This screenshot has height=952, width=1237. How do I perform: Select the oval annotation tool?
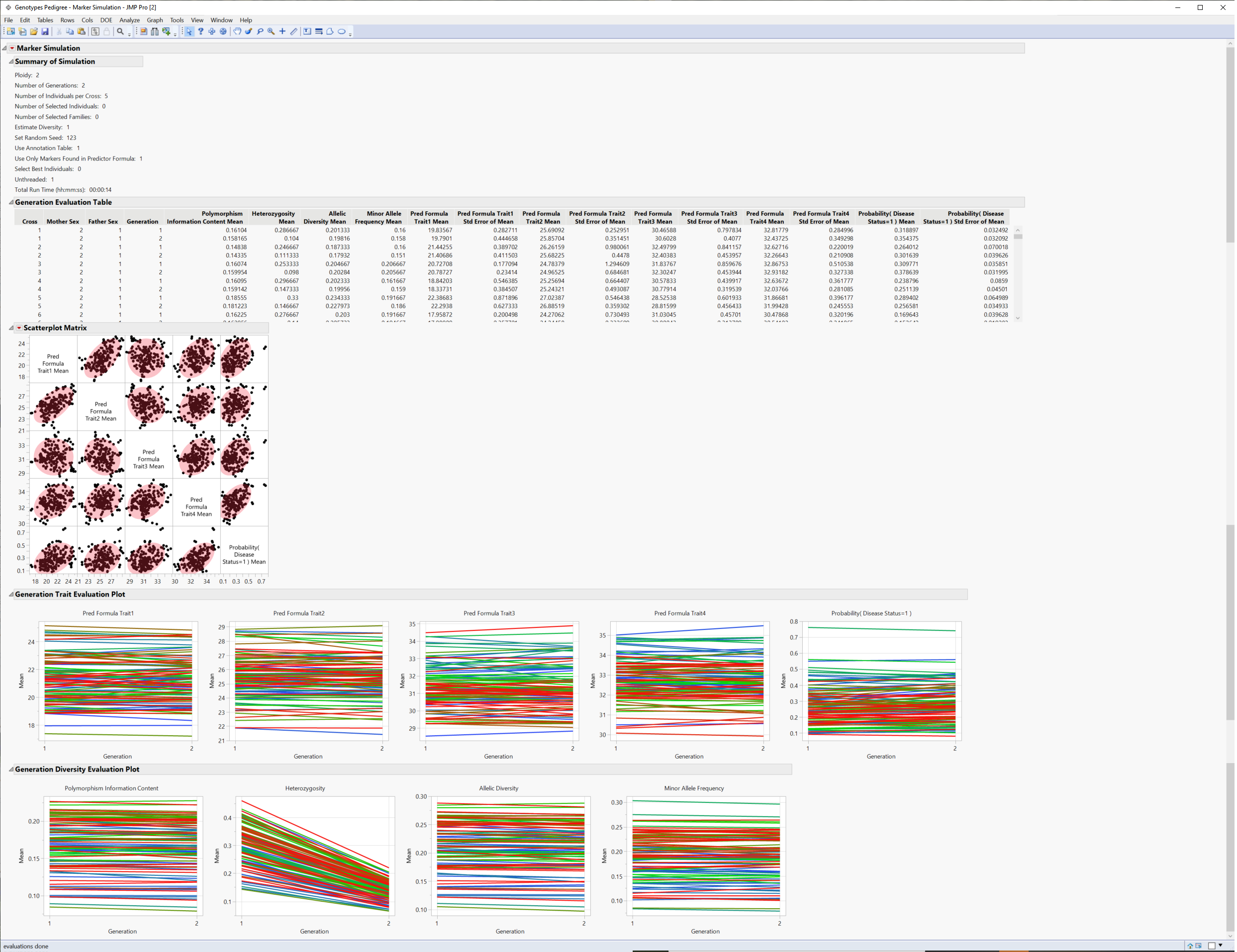341,32
